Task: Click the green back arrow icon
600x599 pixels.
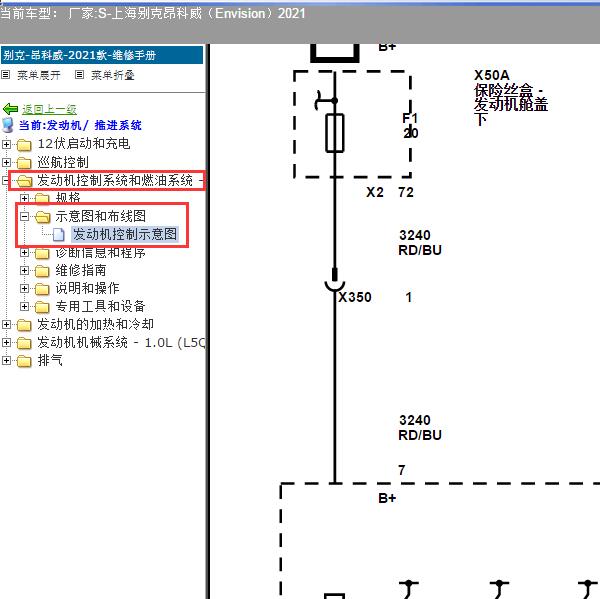Action: click(10, 109)
